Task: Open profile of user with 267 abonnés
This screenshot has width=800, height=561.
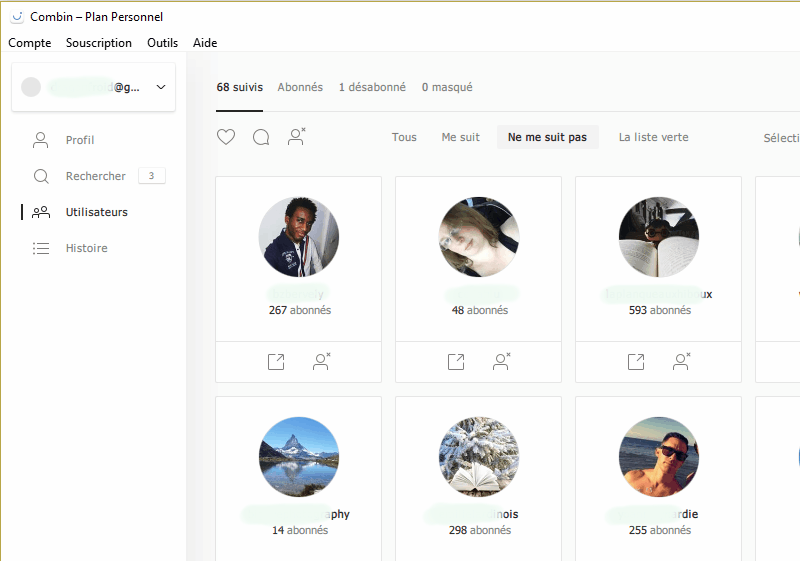Action: (x=276, y=362)
